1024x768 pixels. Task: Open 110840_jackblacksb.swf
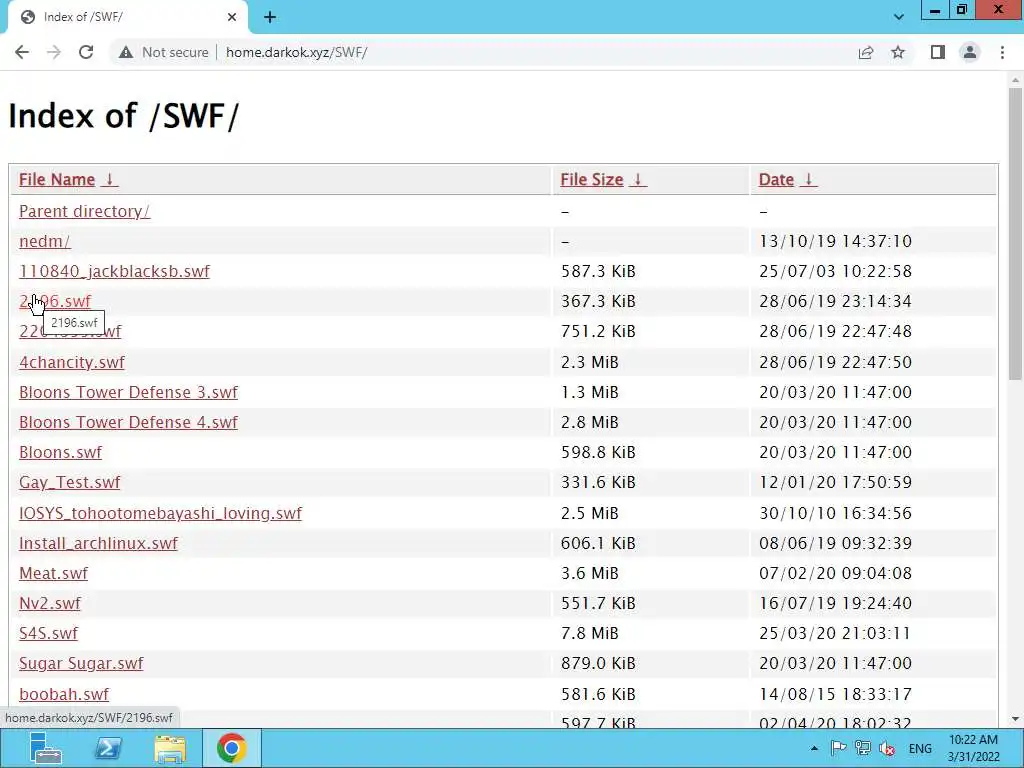[114, 272]
